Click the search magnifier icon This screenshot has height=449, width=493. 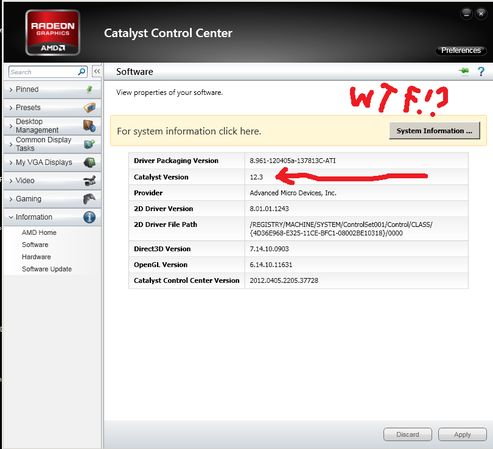point(82,71)
